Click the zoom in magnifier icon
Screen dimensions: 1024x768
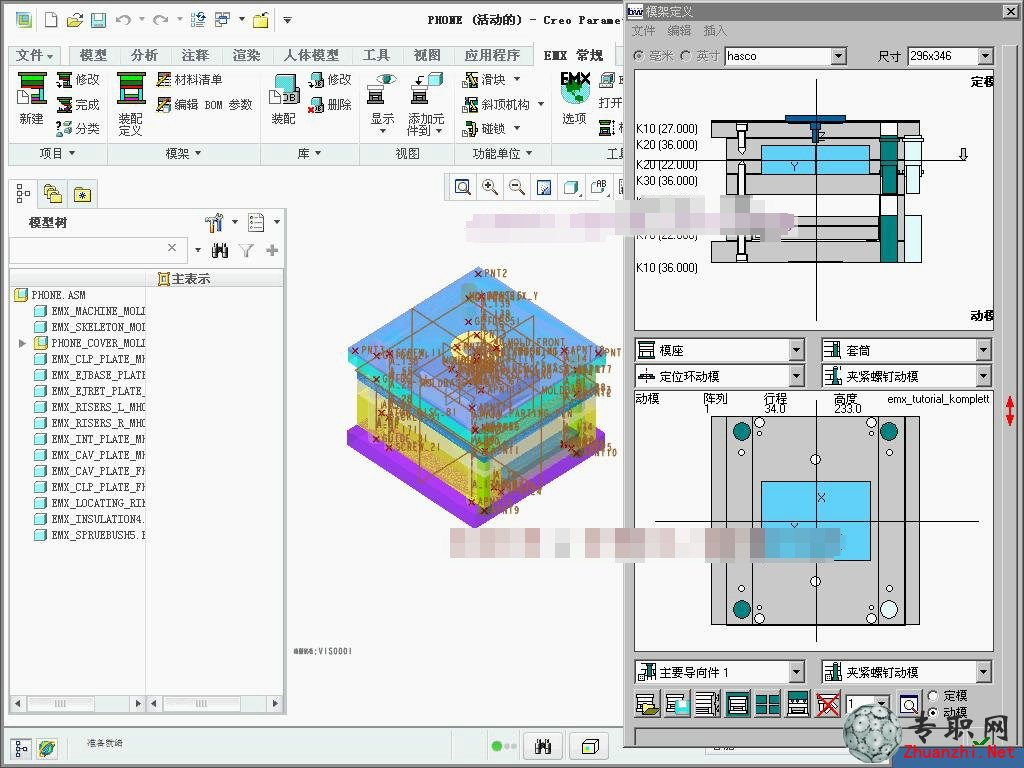tap(490, 187)
